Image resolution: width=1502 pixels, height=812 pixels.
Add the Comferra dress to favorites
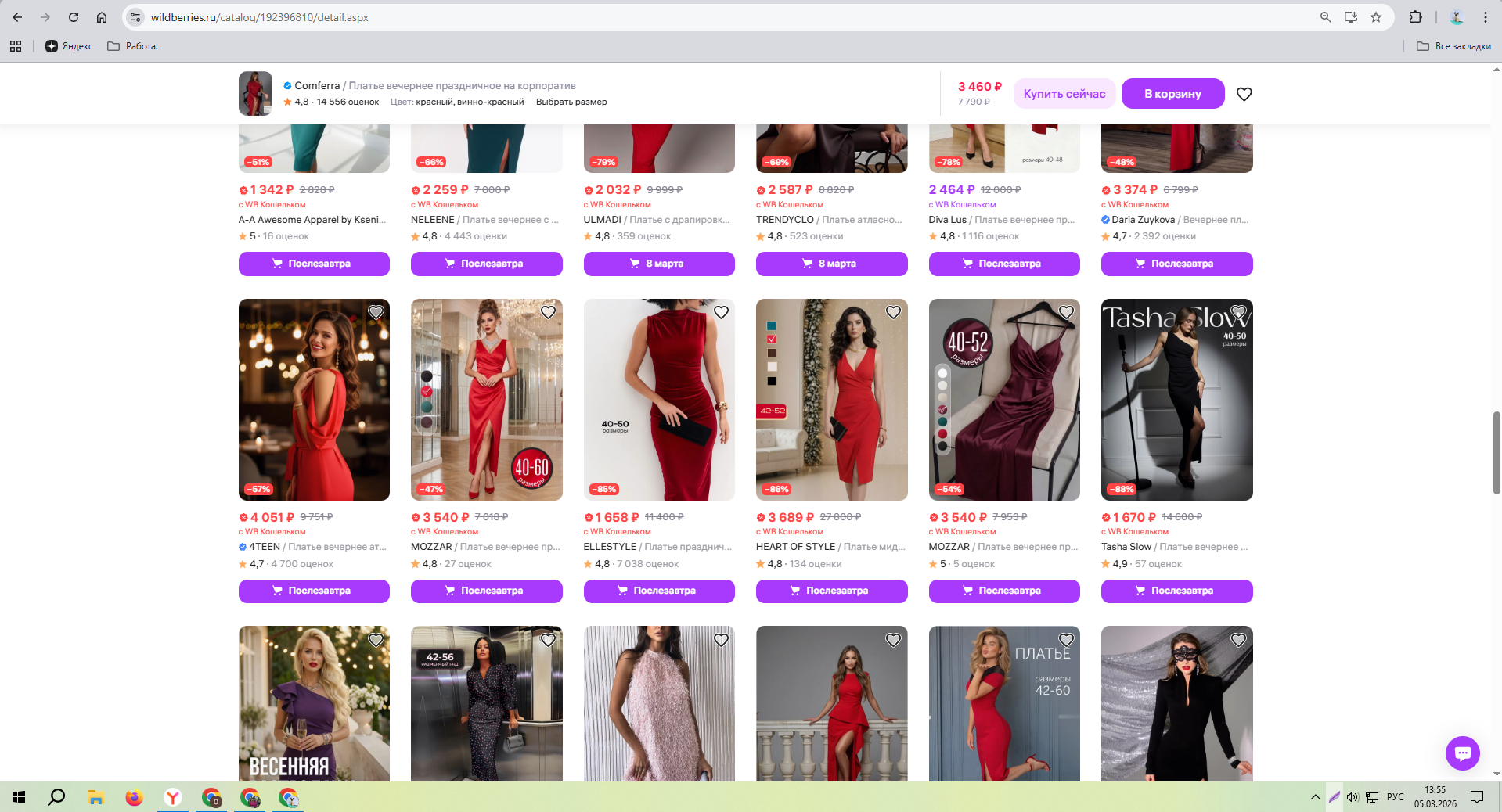(x=1244, y=94)
